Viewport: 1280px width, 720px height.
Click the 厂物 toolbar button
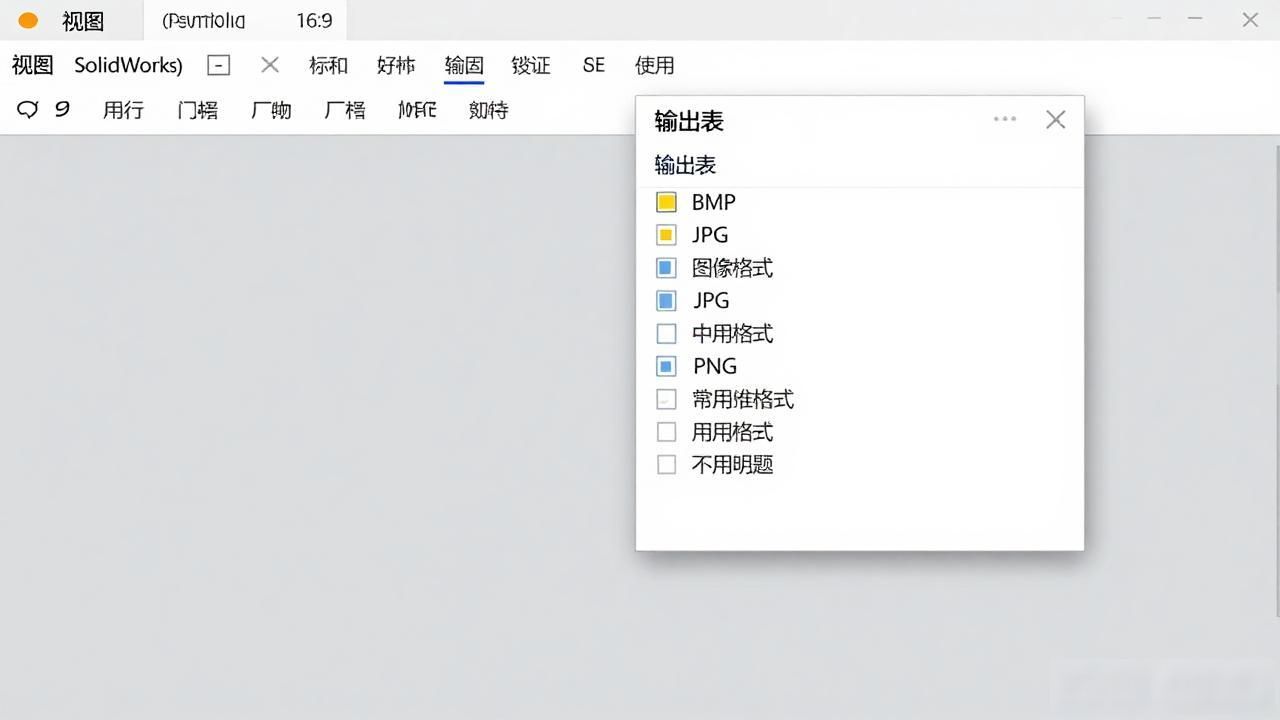(271, 110)
